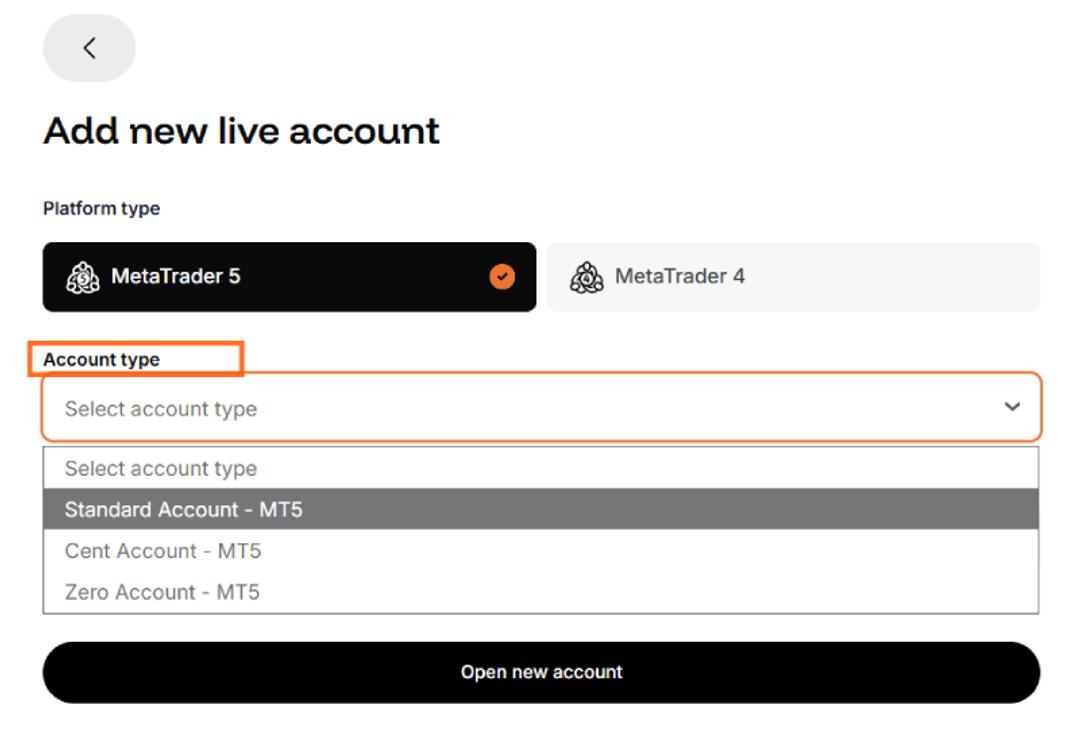
Task: Click the orange checkmark on MetaTrader 5
Action: tap(502, 277)
